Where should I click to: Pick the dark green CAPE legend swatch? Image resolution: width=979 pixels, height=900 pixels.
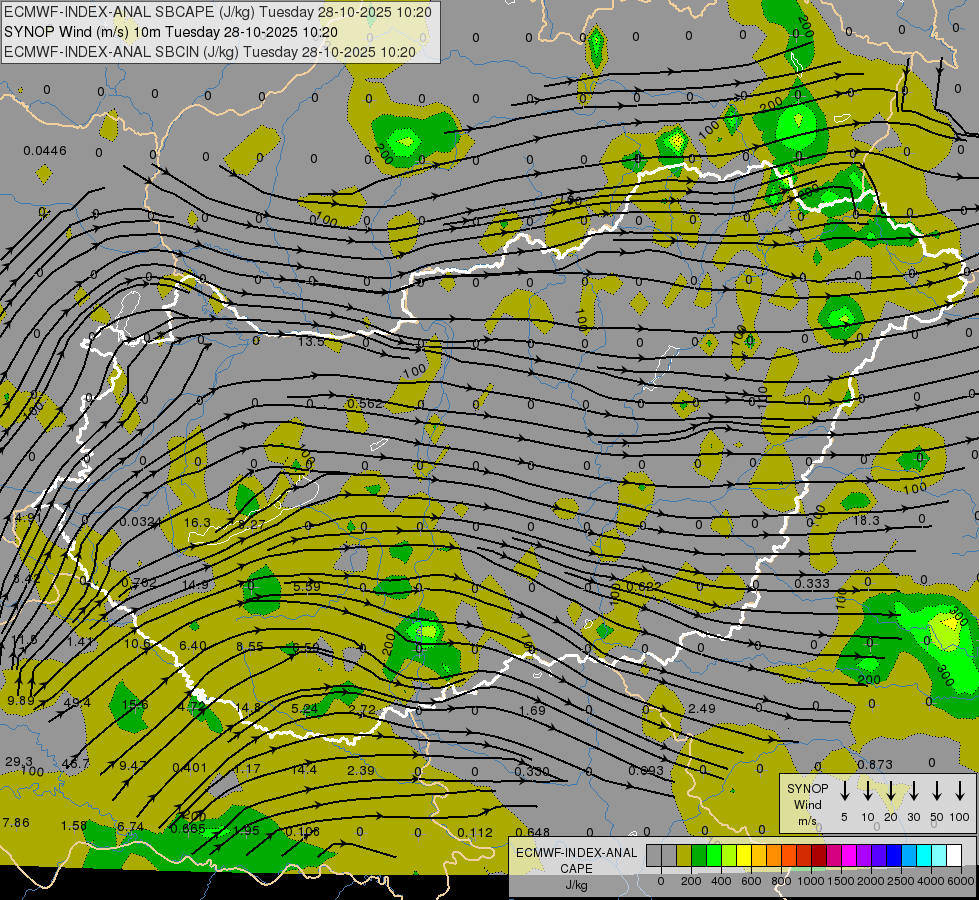tap(699, 856)
